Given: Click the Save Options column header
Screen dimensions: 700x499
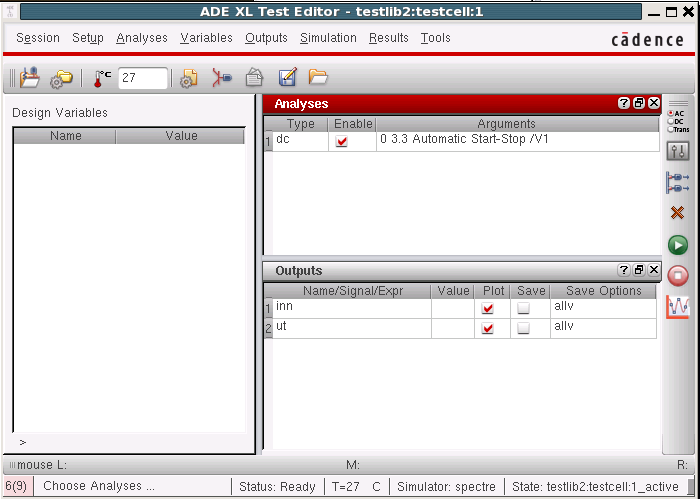Looking at the screenshot, I should 604,291.
